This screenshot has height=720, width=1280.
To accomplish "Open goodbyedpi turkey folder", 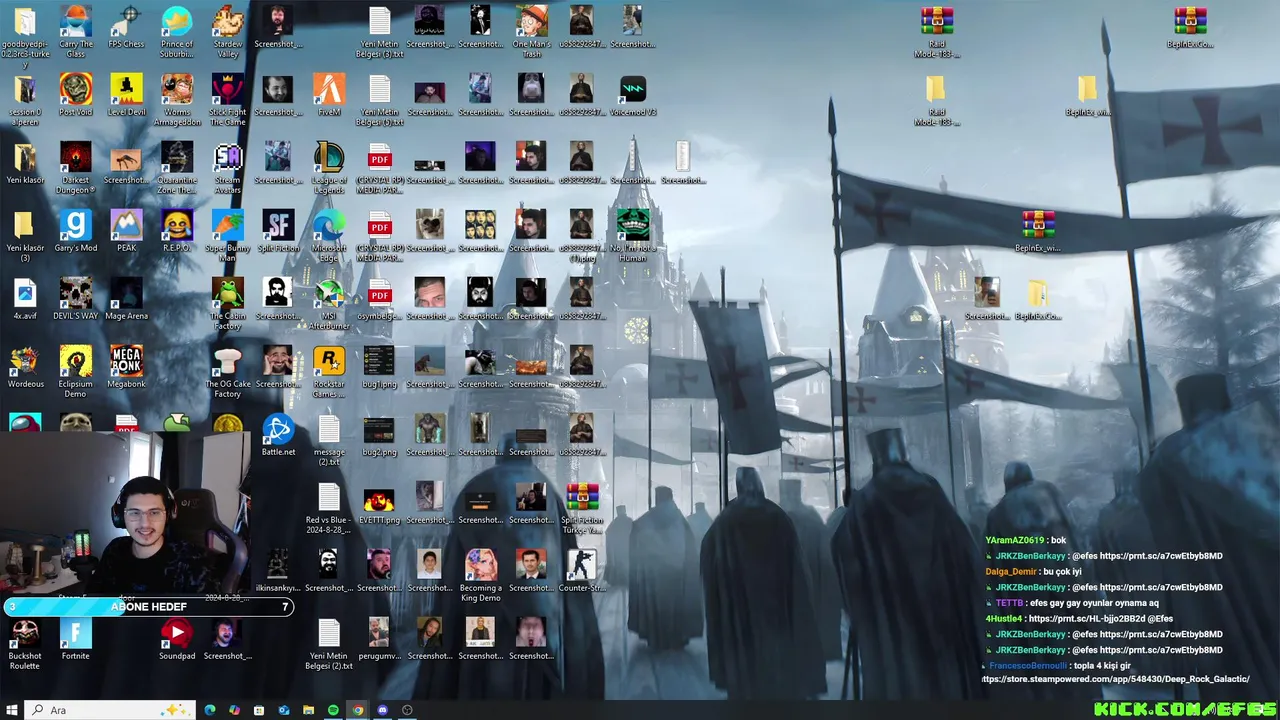I will tap(25, 35).
